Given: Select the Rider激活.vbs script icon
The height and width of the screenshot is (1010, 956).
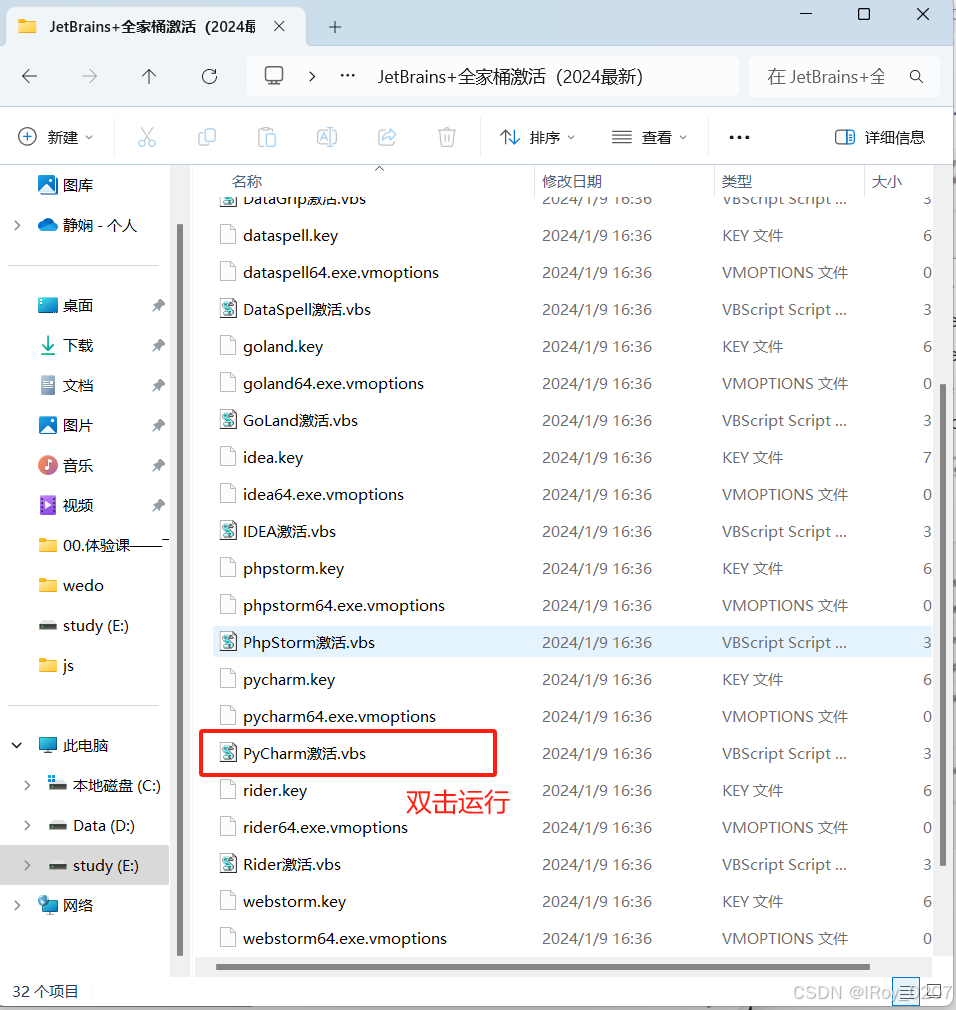Looking at the screenshot, I should [x=228, y=863].
